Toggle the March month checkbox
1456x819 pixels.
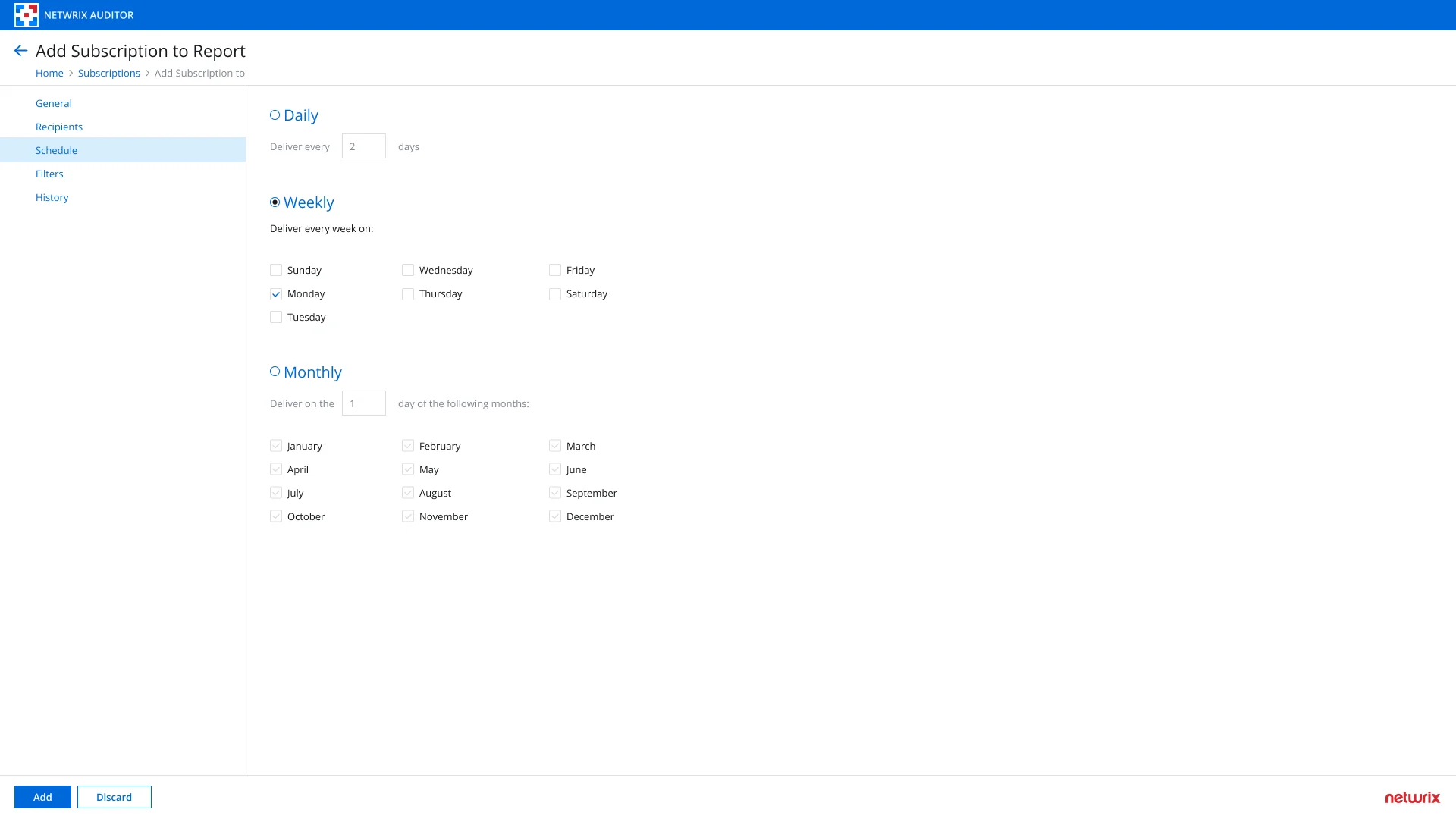point(555,446)
